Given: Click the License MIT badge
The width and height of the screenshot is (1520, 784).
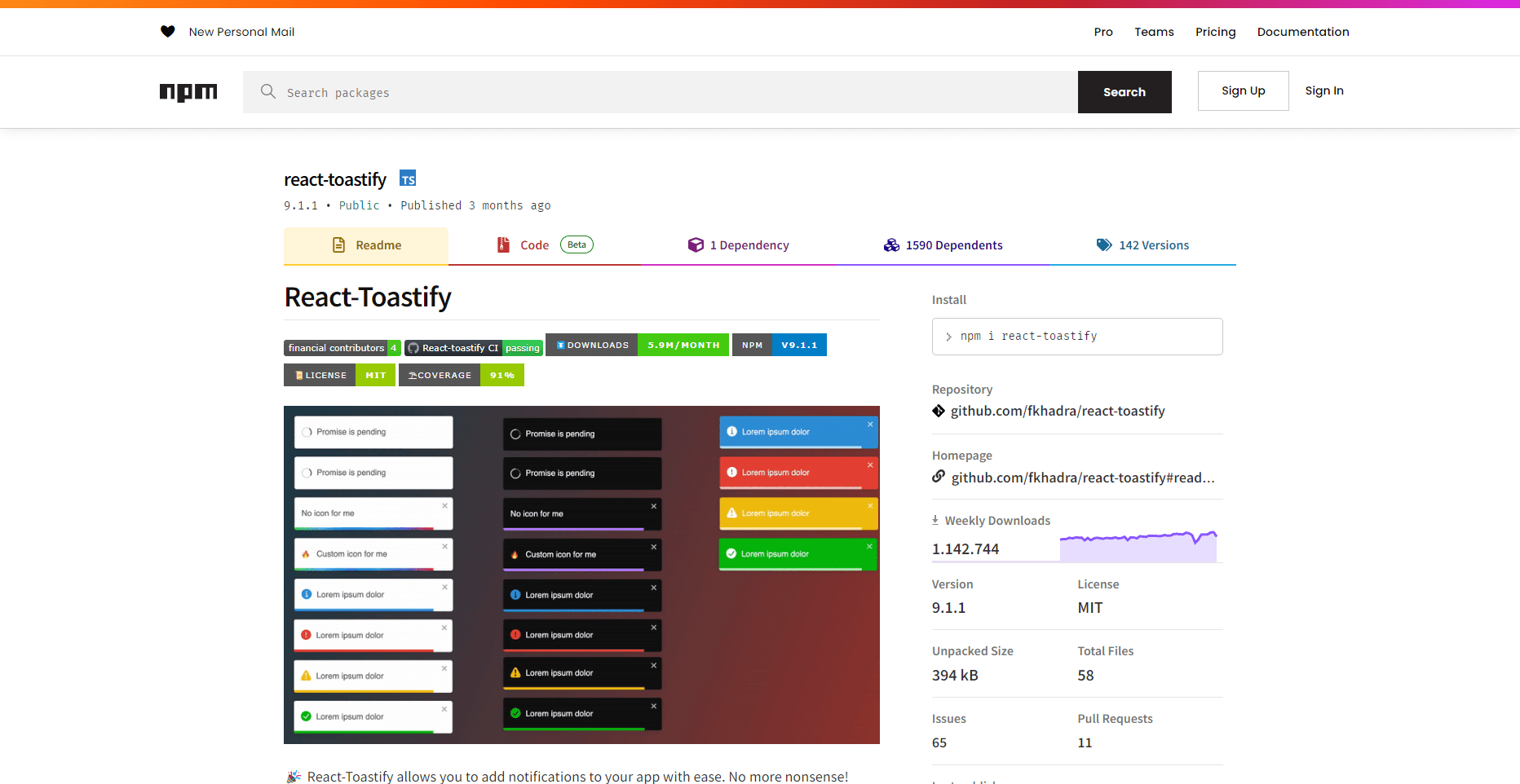Looking at the screenshot, I should tap(339, 375).
